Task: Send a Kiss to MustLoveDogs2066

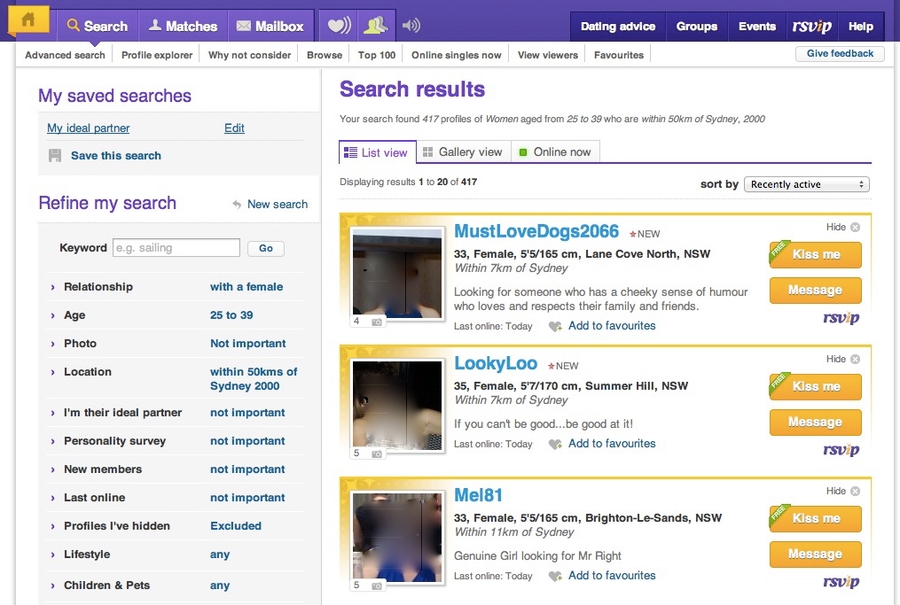Action: 815,255
